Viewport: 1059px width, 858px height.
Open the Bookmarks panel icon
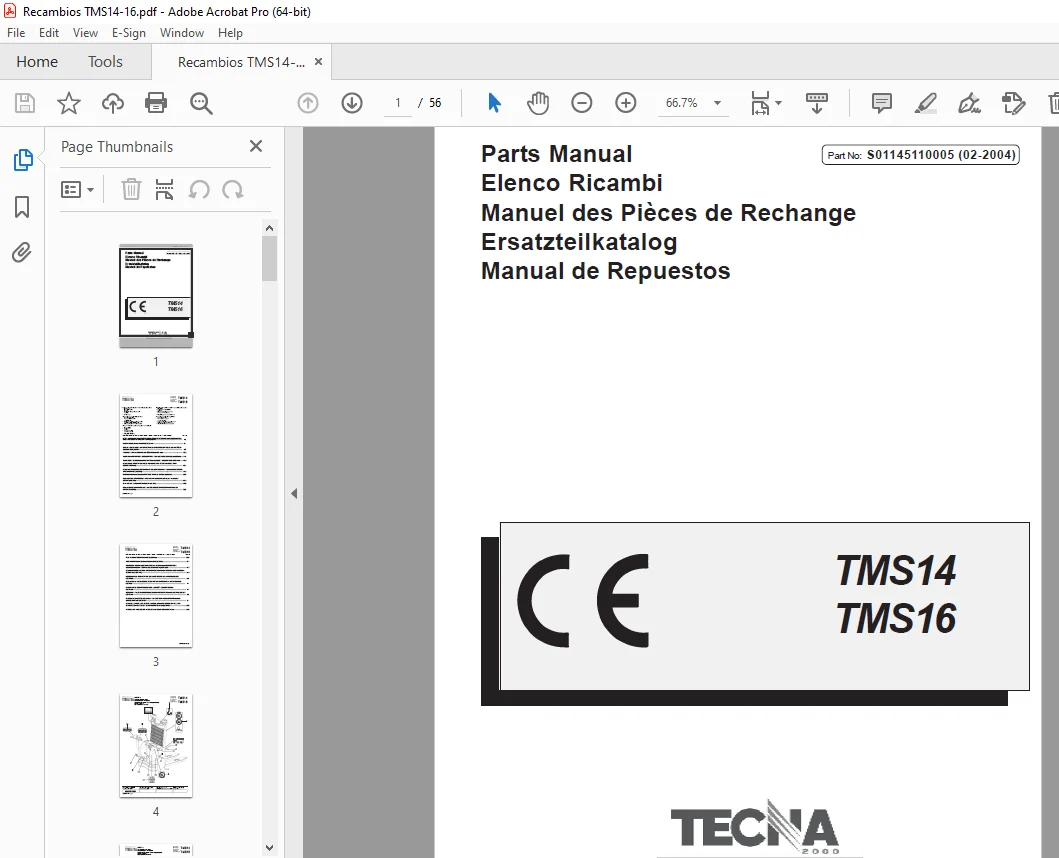pyautogui.click(x=22, y=207)
